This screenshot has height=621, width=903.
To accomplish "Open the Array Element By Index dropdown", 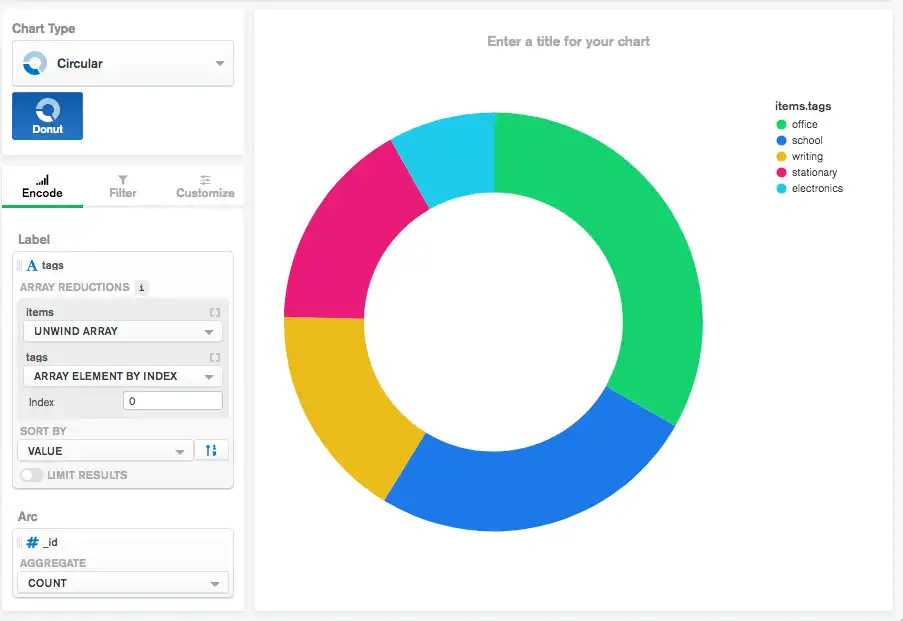I will tap(122, 377).
